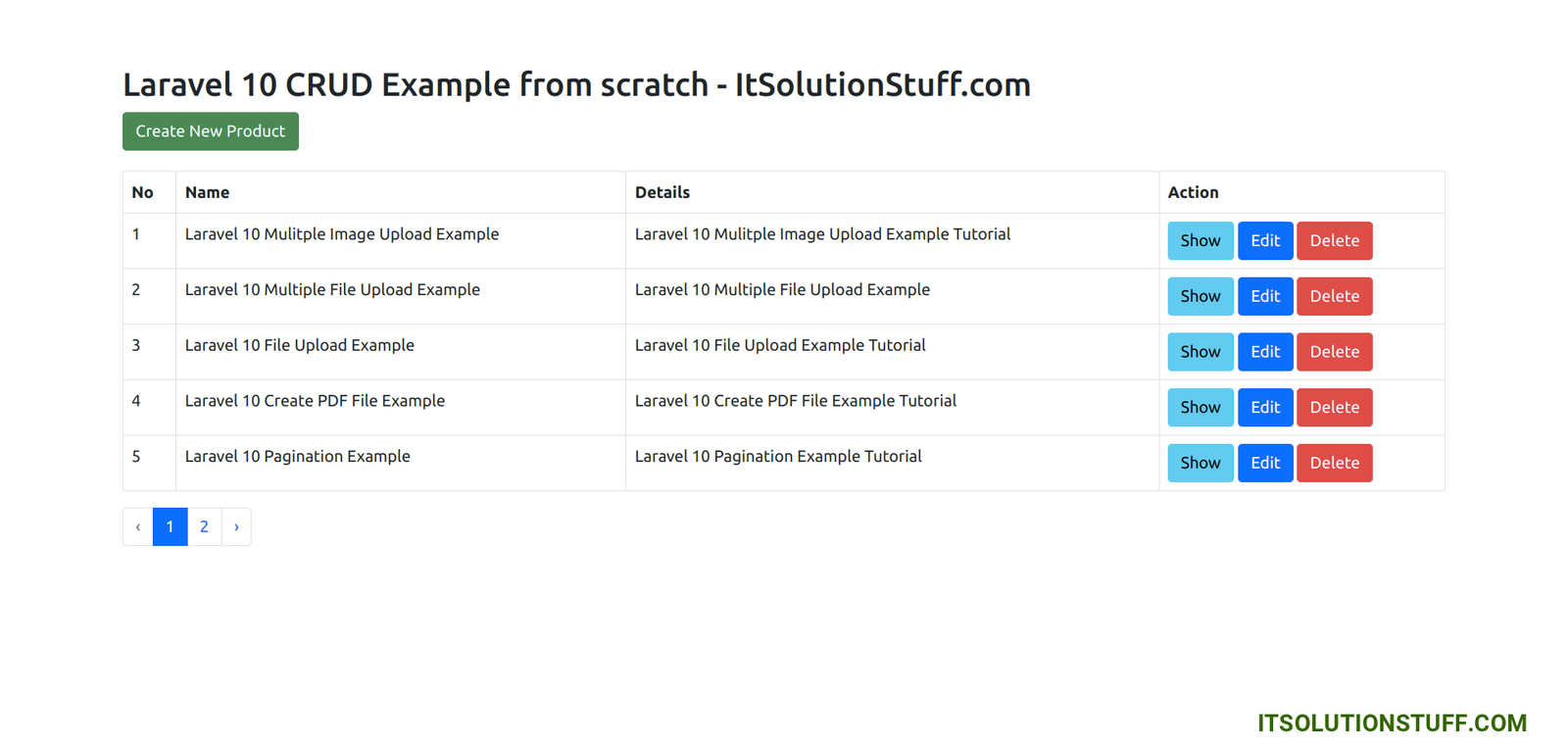Click the previous page arrow

pos(138,527)
